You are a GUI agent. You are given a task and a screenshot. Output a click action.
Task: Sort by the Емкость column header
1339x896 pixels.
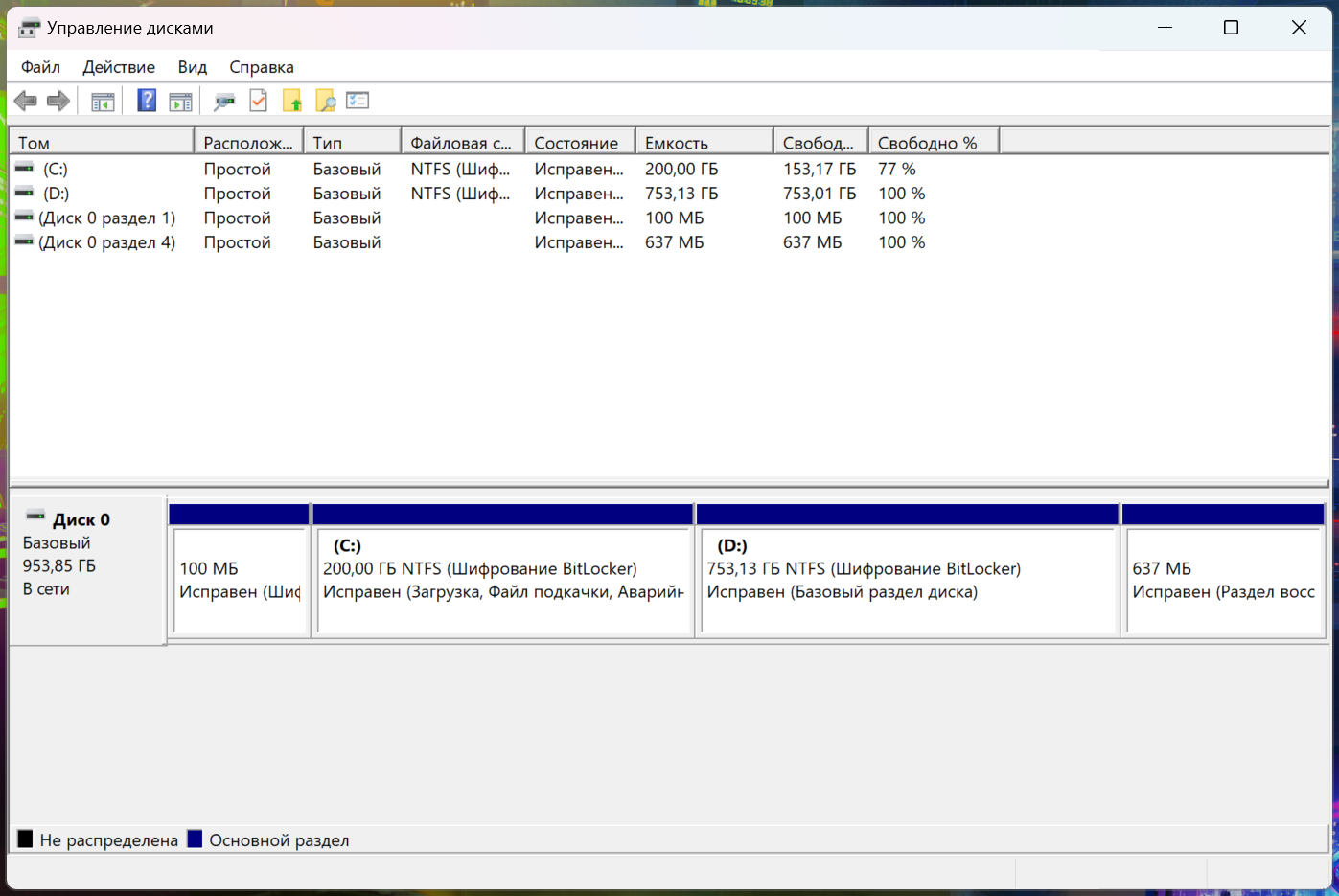(x=704, y=143)
